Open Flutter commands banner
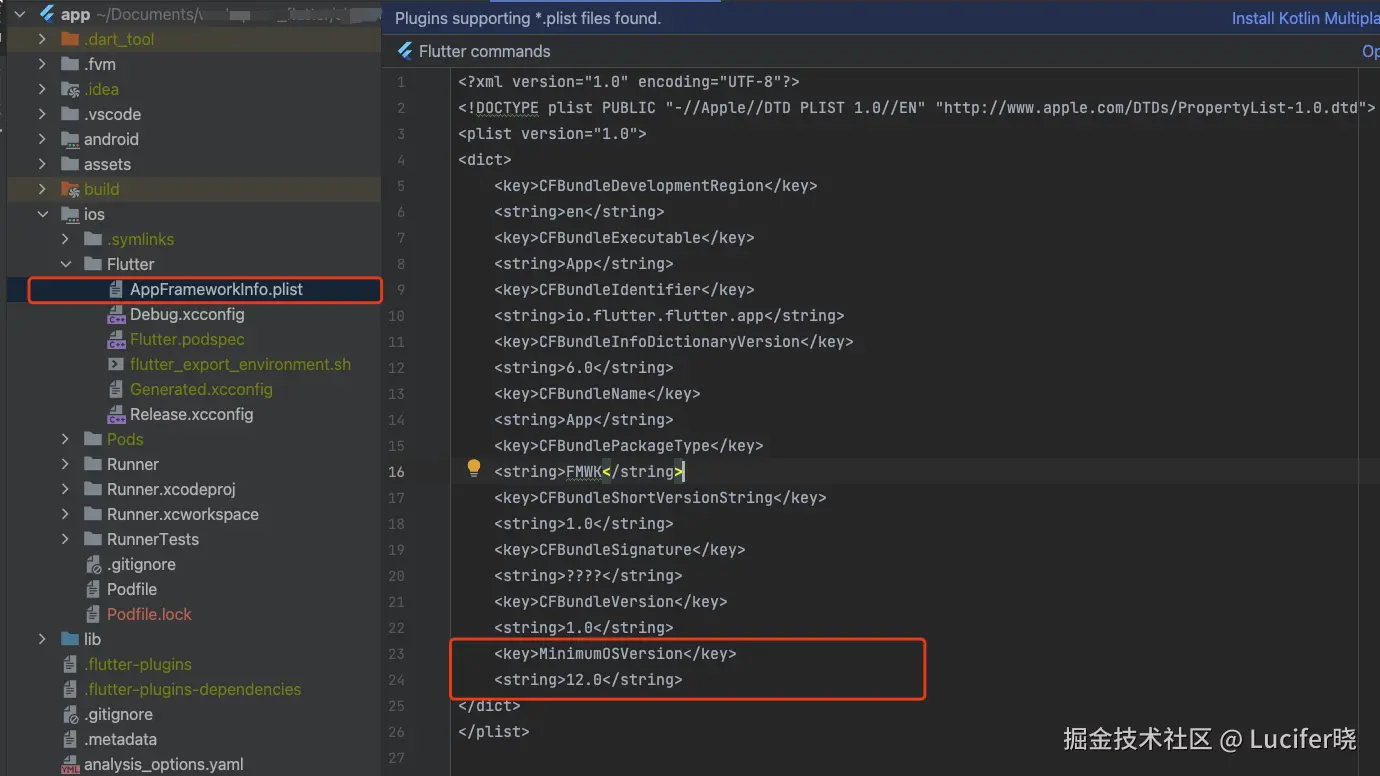The width and height of the screenshot is (1380, 776). pyautogui.click(x=484, y=51)
